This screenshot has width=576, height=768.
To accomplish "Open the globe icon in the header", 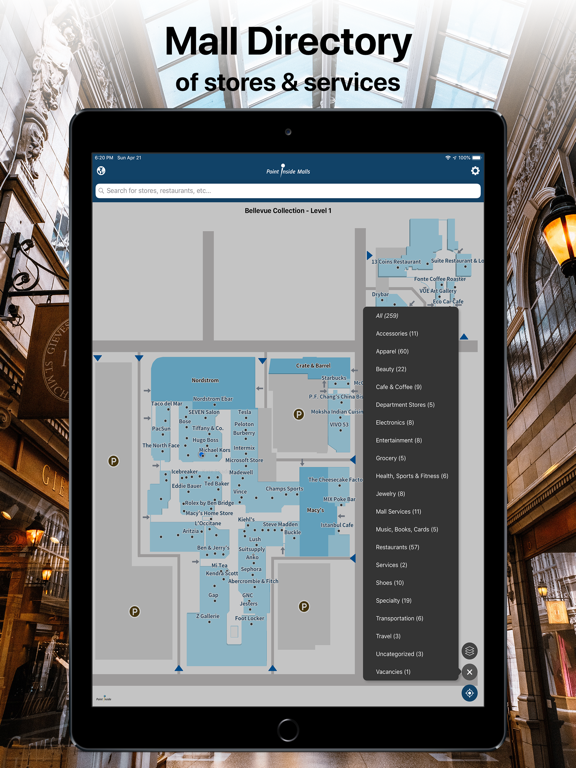I will pyautogui.click(x=101, y=170).
